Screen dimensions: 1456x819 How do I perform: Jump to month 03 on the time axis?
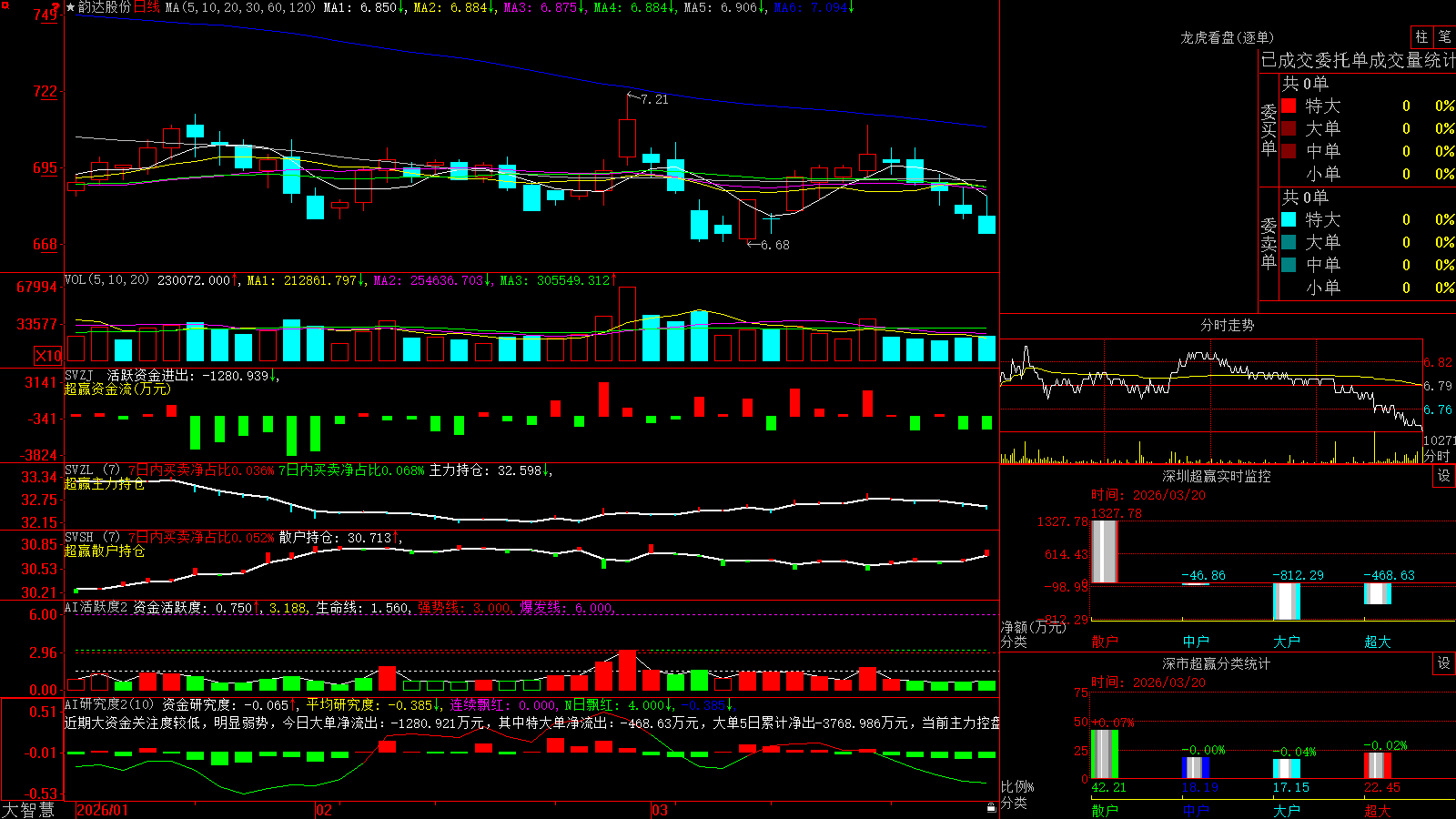click(660, 810)
